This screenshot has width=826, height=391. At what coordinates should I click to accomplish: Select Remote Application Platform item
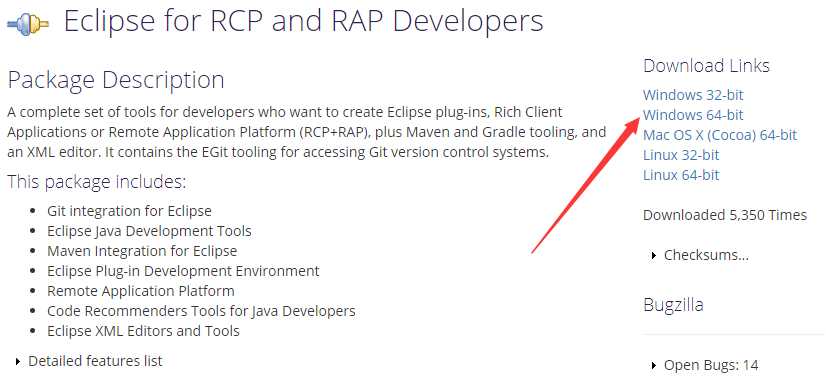pos(141,291)
